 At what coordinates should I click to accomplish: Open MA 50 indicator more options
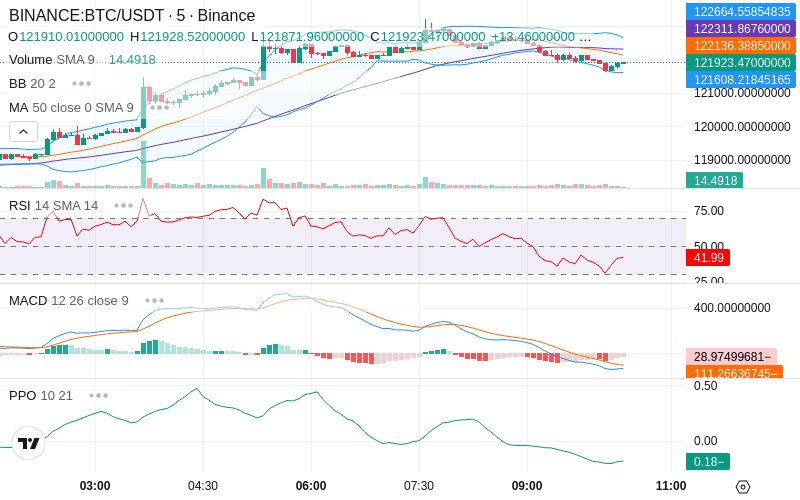click(x=159, y=108)
